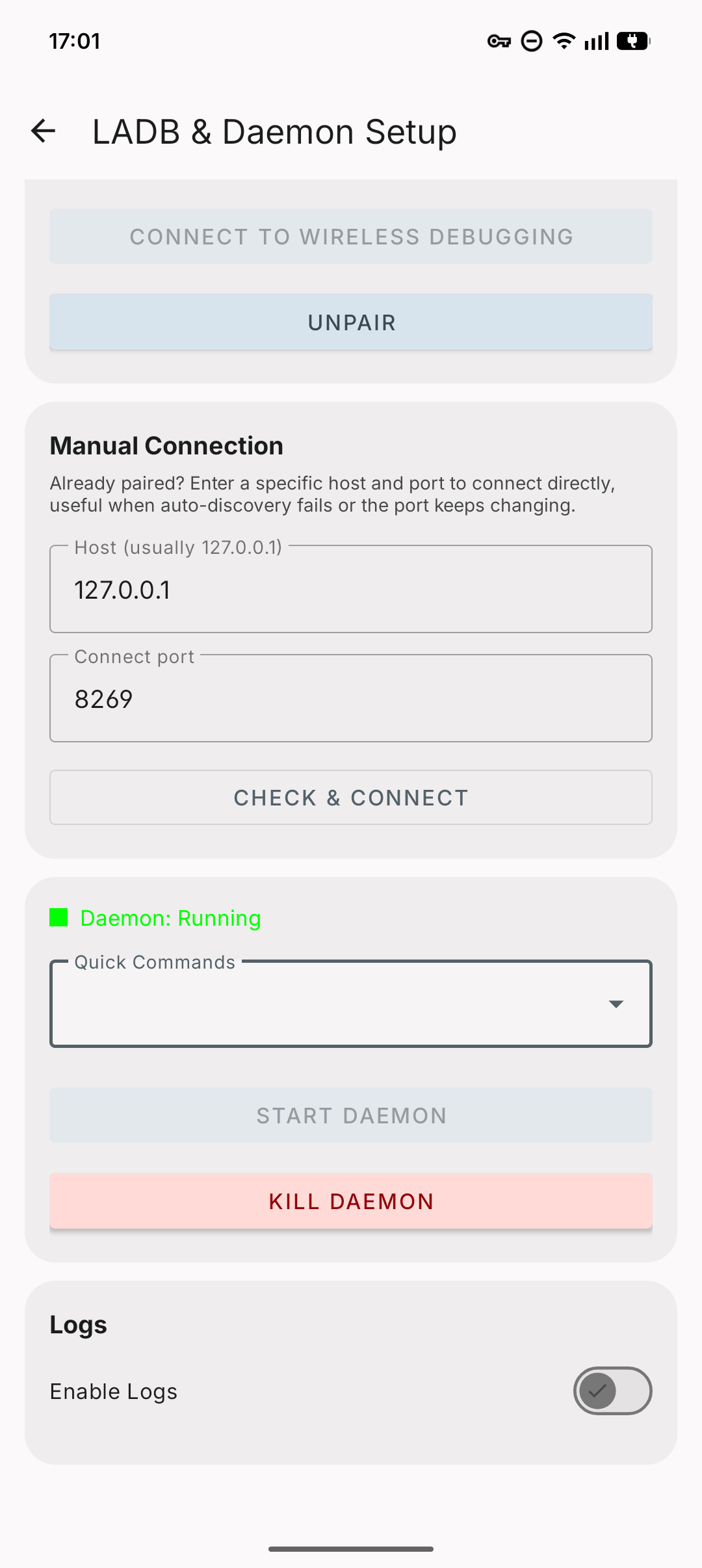
Task: Tap the Start Daemon button
Action: [x=351, y=1116]
